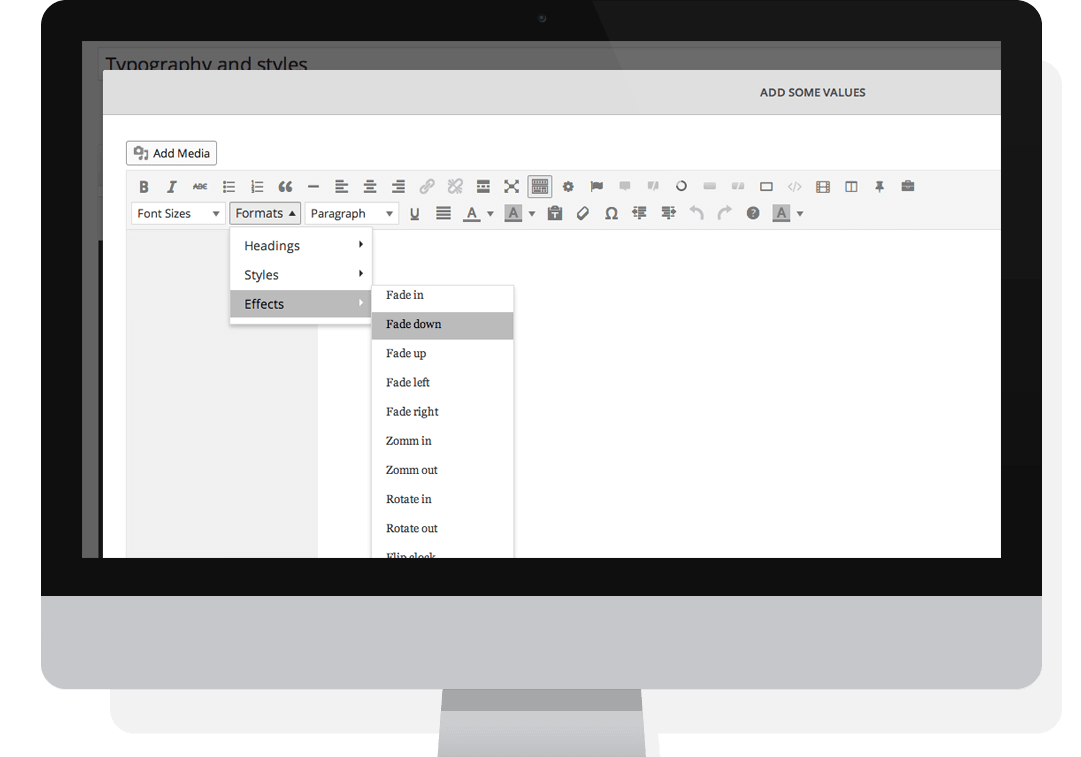
Task: Click the paste as text clipboard icon
Action: 555,214
